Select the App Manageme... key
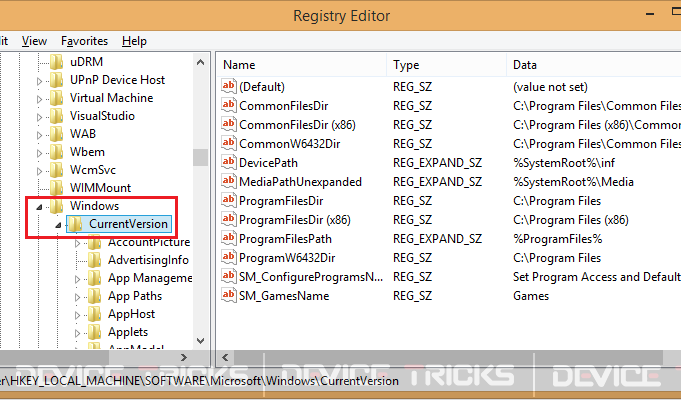Image resolution: width=681 pixels, height=400 pixels. point(150,278)
